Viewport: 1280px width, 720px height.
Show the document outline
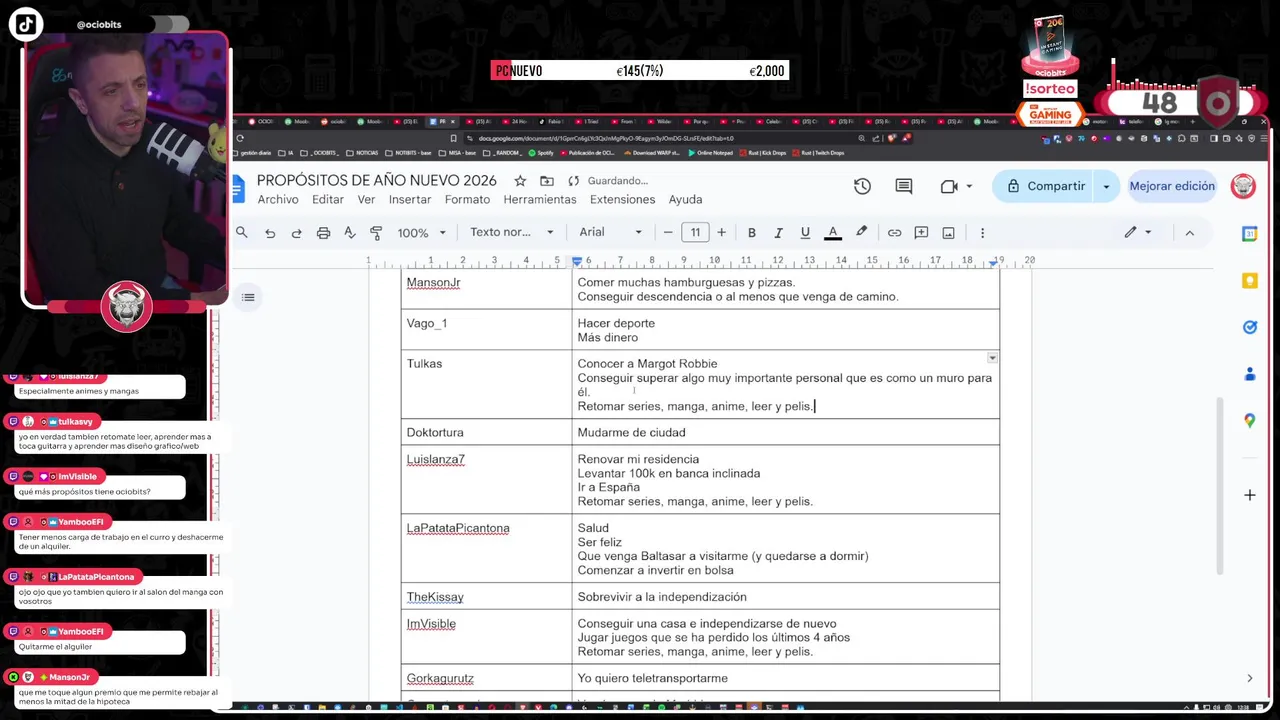point(249,297)
